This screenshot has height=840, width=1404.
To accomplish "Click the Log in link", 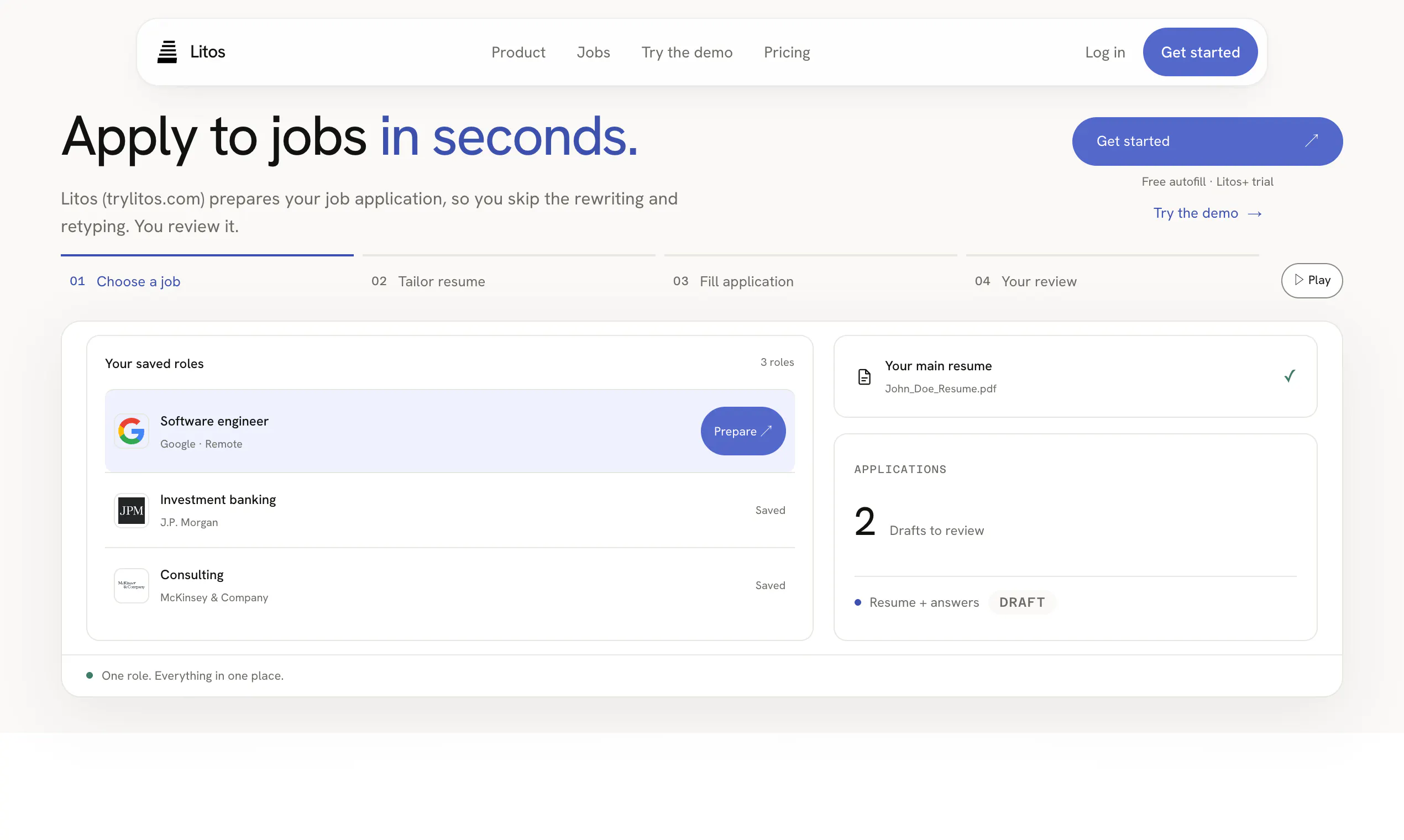I will click(1104, 52).
